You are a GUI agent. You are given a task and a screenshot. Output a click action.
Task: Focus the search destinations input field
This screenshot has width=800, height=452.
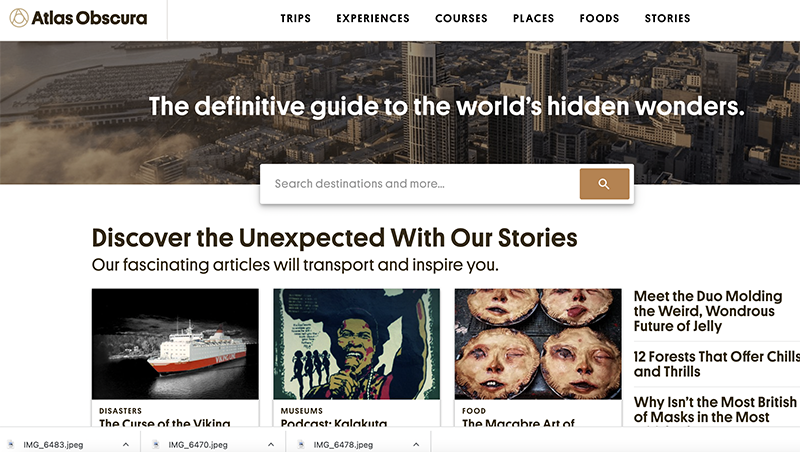(420, 184)
